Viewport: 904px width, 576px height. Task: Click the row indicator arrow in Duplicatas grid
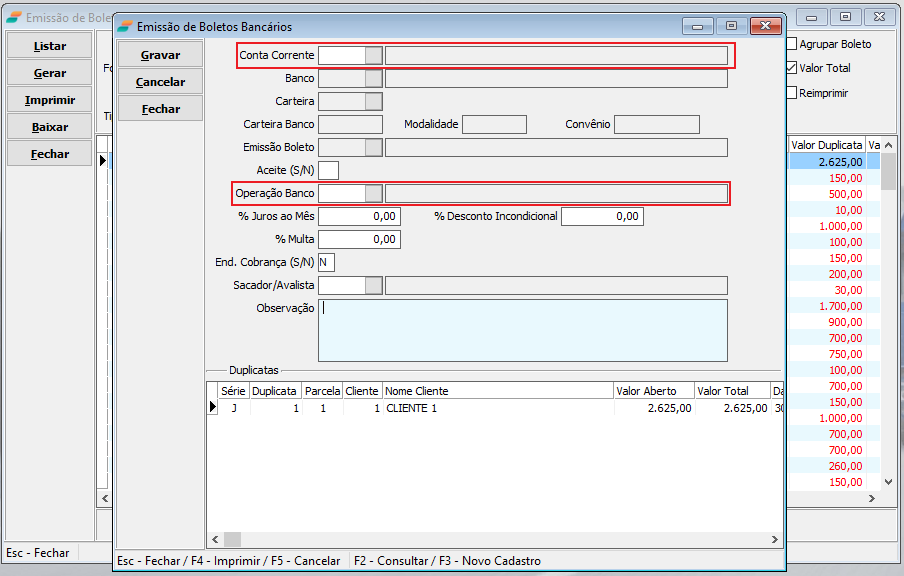[x=212, y=408]
